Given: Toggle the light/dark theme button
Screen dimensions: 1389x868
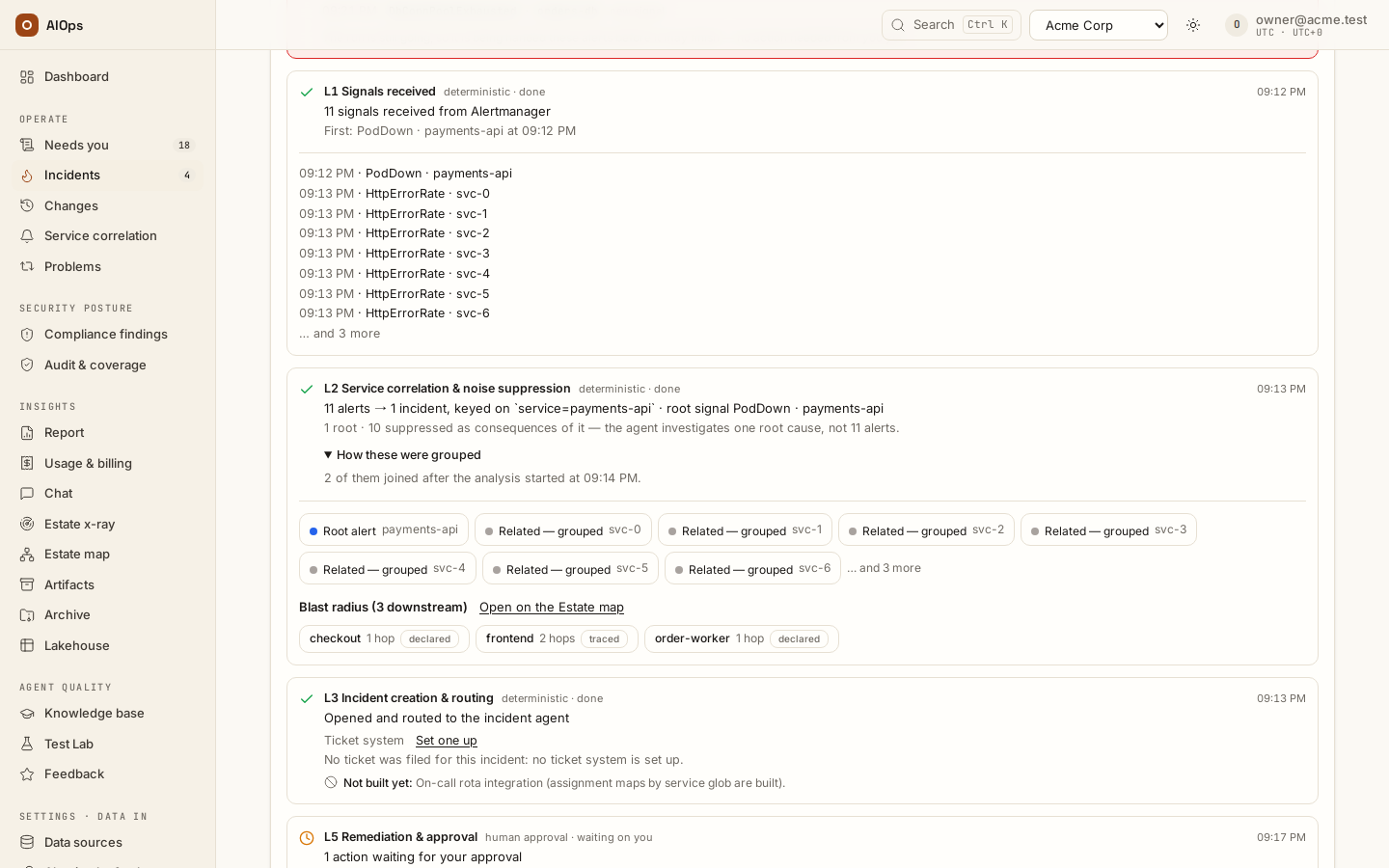Looking at the screenshot, I should 1193,25.
